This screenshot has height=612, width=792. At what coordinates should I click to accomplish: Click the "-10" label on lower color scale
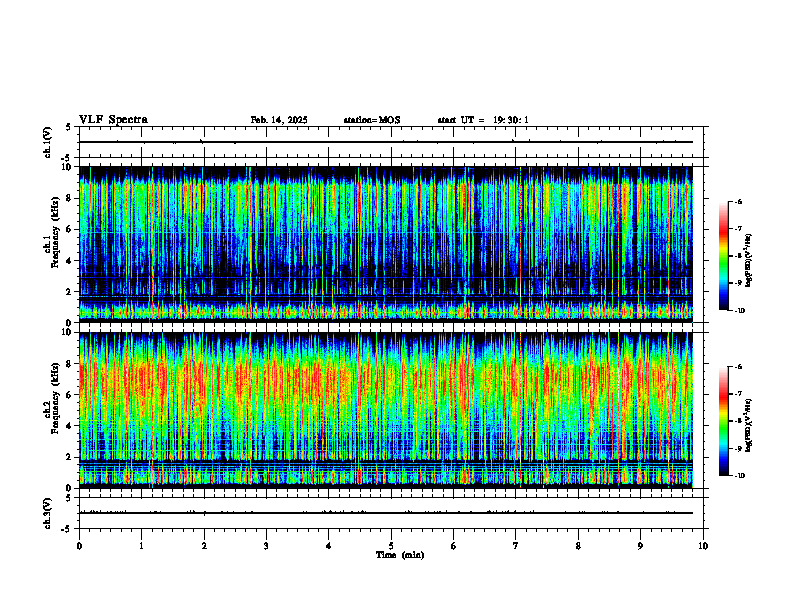(740, 476)
